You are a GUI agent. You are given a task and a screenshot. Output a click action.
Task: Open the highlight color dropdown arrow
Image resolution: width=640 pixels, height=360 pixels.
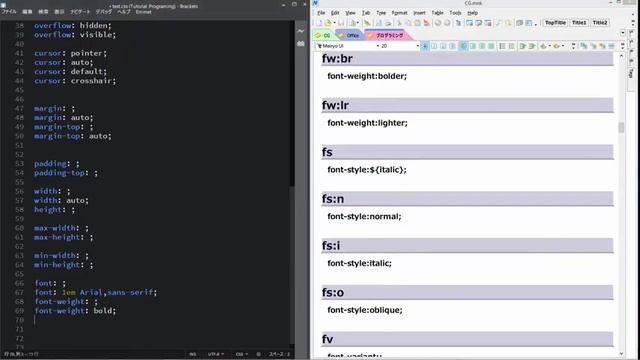(x=562, y=46)
